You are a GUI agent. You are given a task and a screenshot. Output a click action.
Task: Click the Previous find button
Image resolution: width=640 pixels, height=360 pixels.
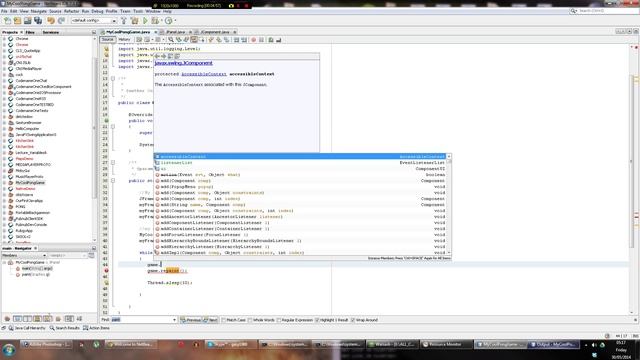coord(191,320)
